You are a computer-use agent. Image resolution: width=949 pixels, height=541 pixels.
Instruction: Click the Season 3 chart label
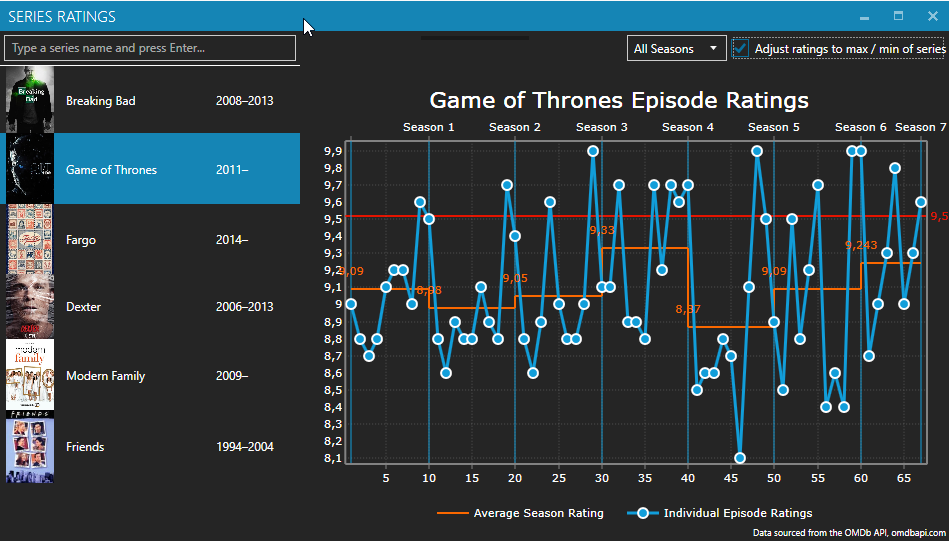click(x=602, y=127)
